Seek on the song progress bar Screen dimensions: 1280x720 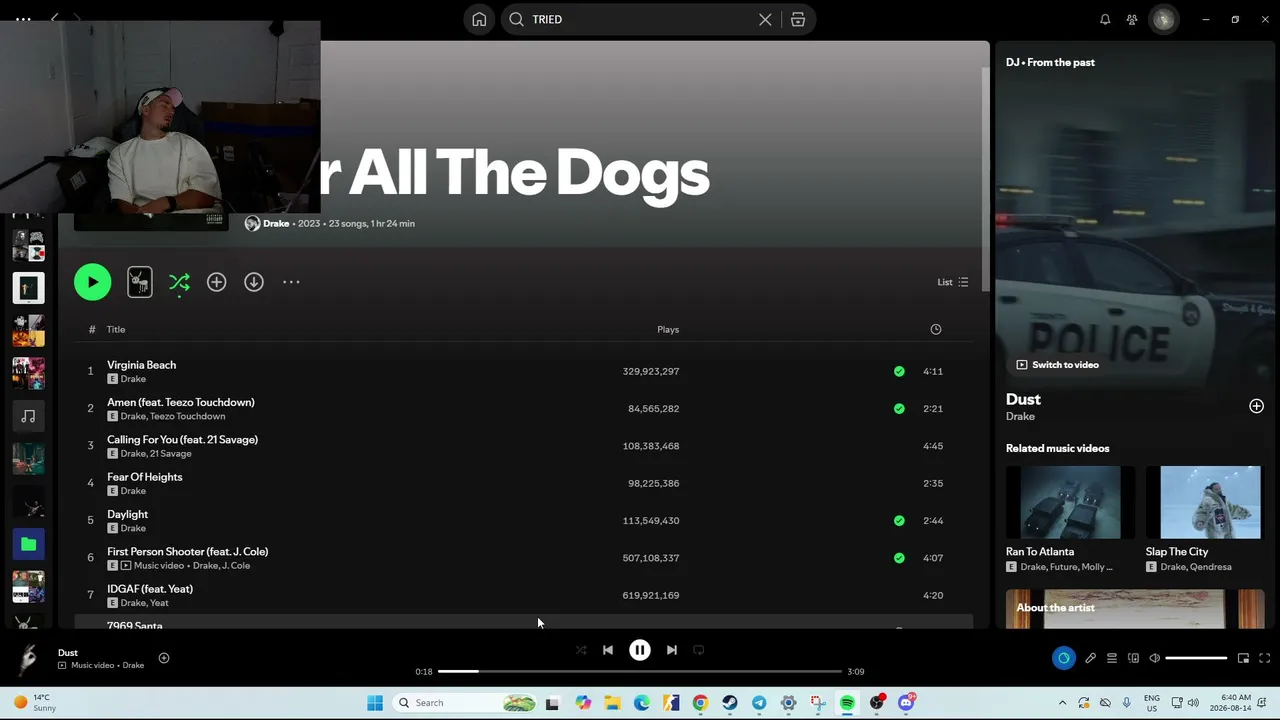coord(640,672)
